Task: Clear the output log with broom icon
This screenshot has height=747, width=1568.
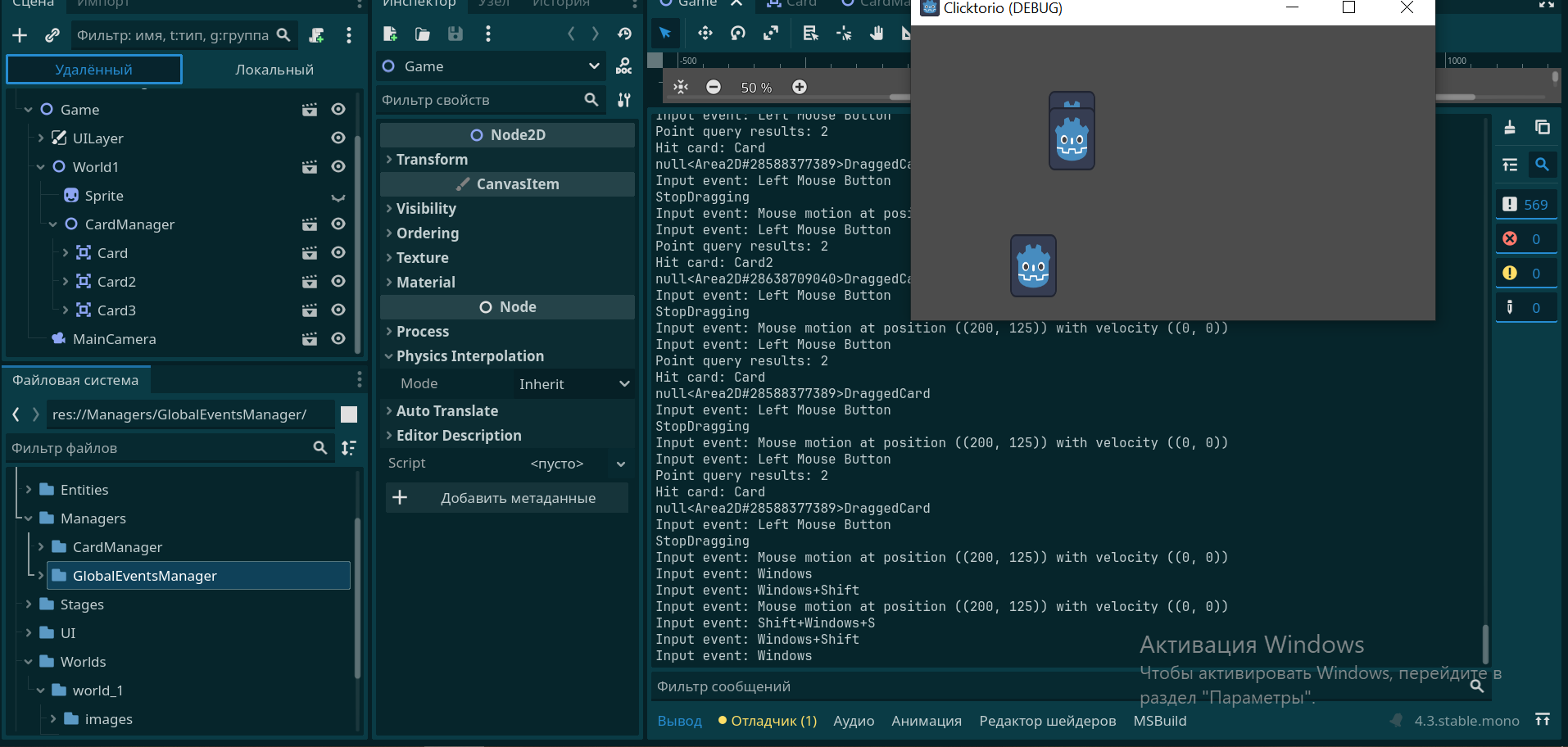Action: point(1510,128)
